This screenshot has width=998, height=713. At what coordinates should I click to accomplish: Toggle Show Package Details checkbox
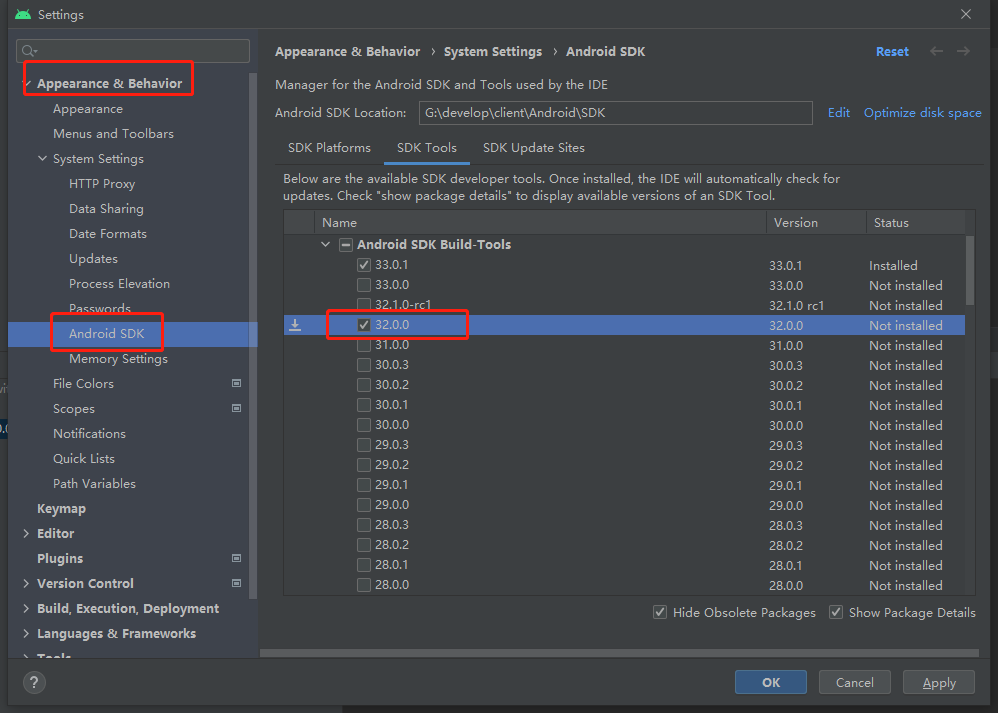(836, 612)
